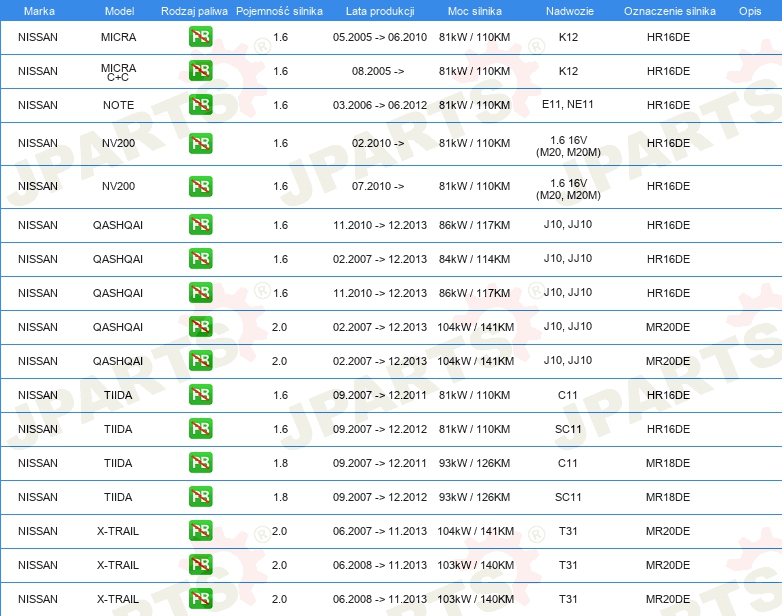Click the Moc silnika column header
This screenshot has height=616, width=782.
[475, 11]
